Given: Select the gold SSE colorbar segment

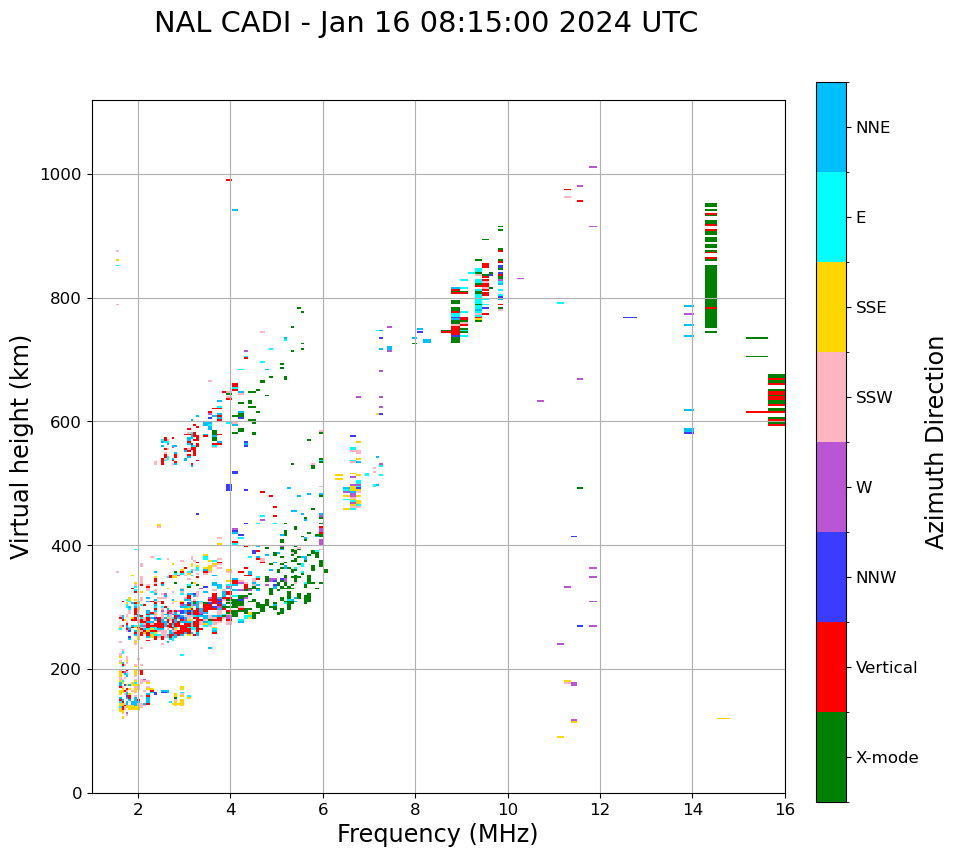Looking at the screenshot, I should 831,307.
